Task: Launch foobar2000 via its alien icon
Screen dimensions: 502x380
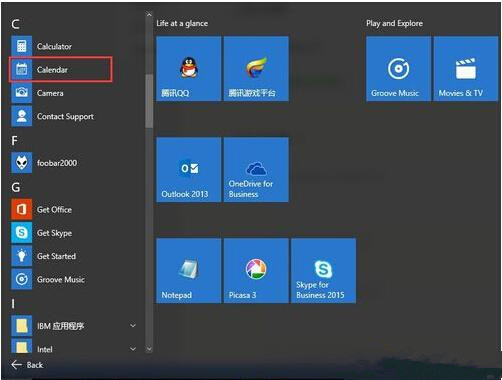Action: [x=22, y=163]
